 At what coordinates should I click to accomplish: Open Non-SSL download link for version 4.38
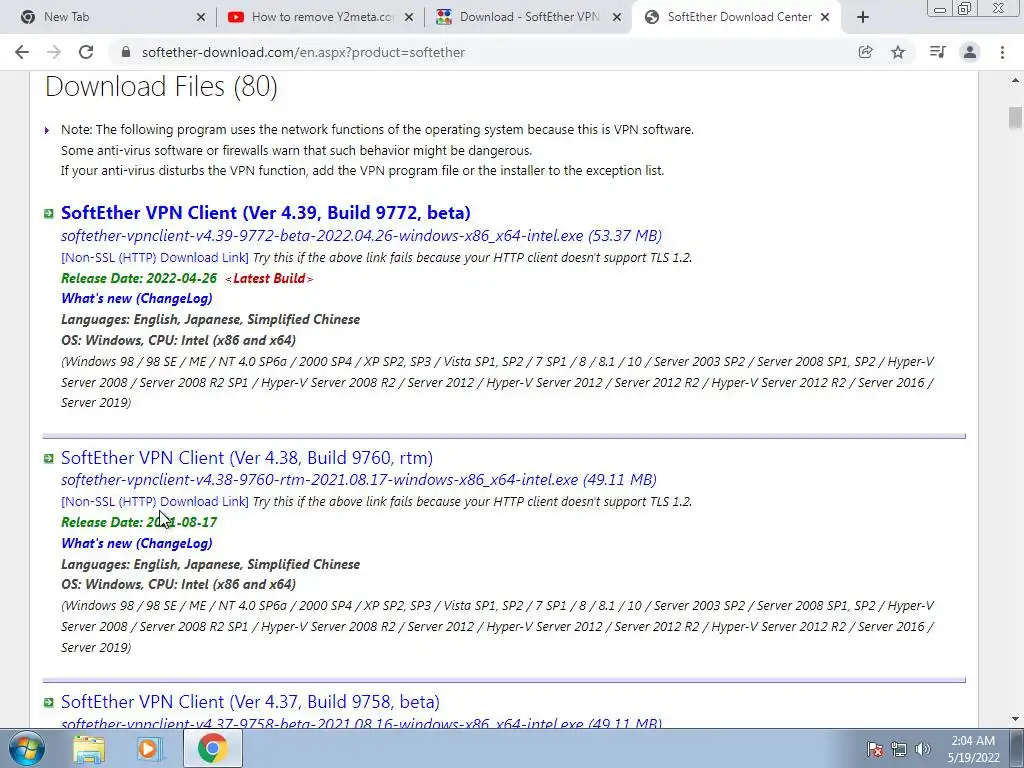pyautogui.click(x=155, y=502)
